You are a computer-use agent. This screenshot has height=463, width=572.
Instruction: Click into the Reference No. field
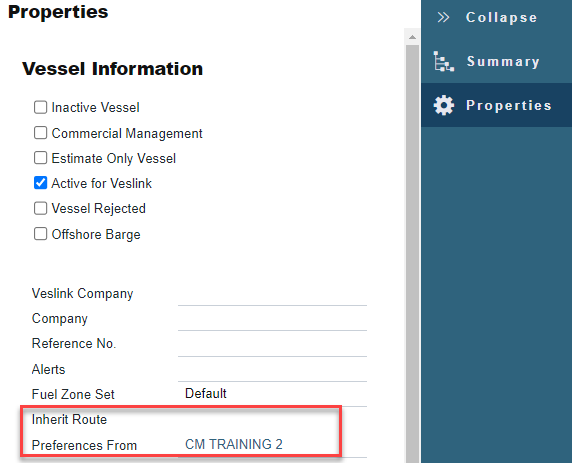click(272, 344)
